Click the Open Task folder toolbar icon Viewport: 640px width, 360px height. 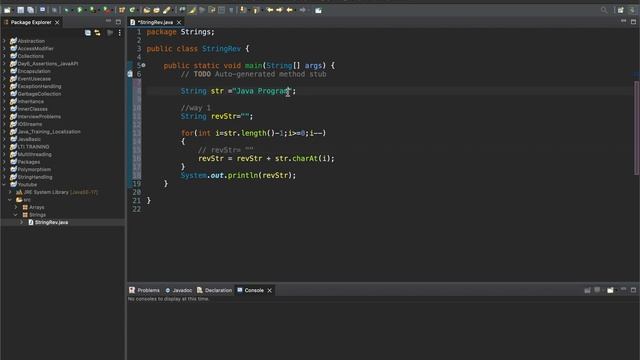(x=156, y=10)
